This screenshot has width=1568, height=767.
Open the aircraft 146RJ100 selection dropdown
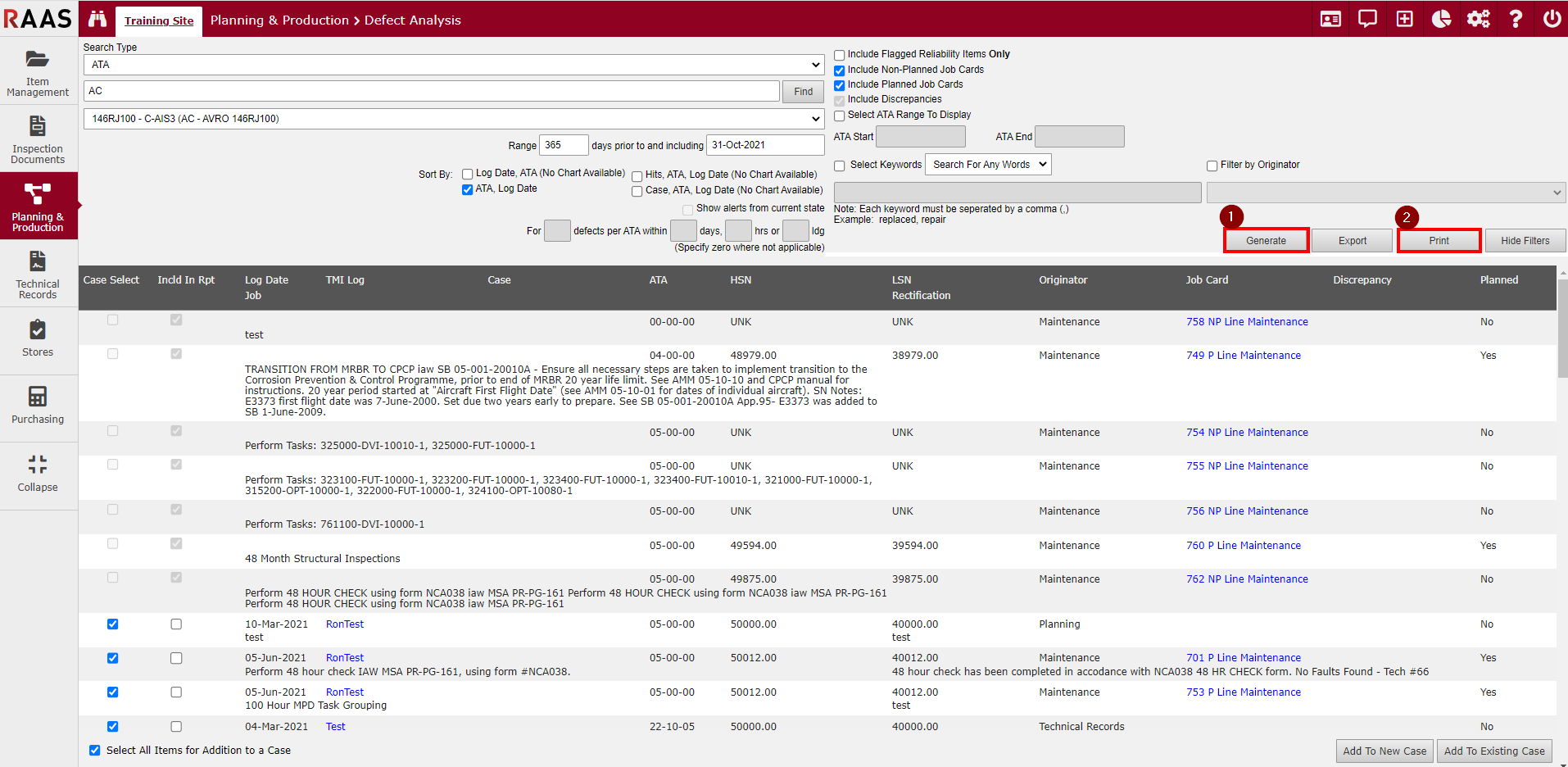pyautogui.click(x=453, y=119)
